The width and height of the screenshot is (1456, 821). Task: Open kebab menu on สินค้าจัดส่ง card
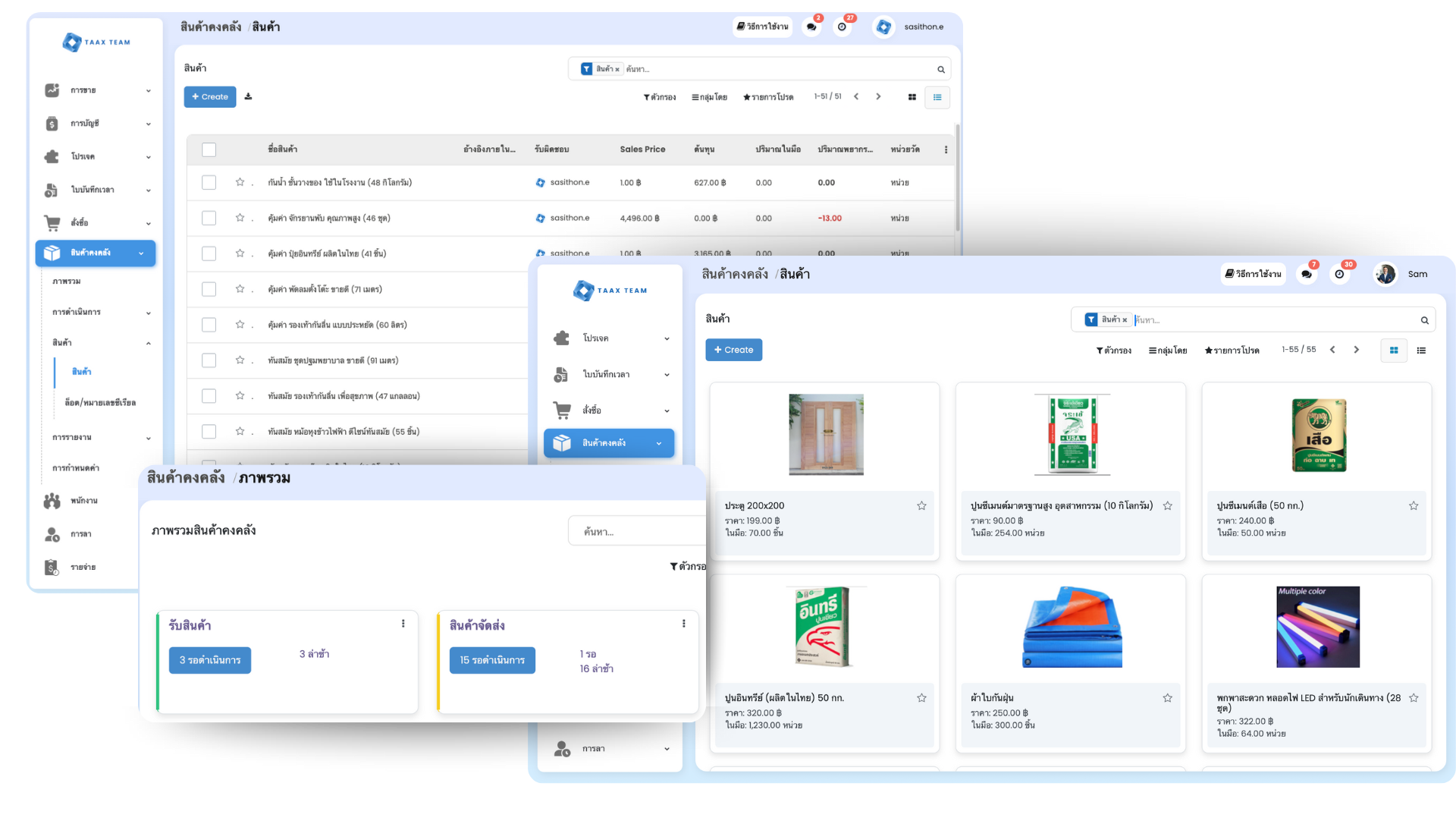683,624
